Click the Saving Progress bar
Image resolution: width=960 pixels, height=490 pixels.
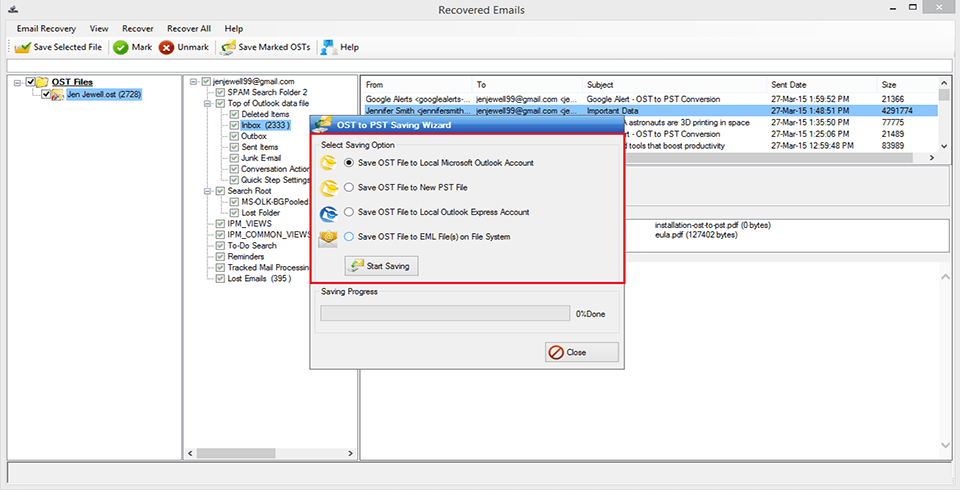[445, 314]
